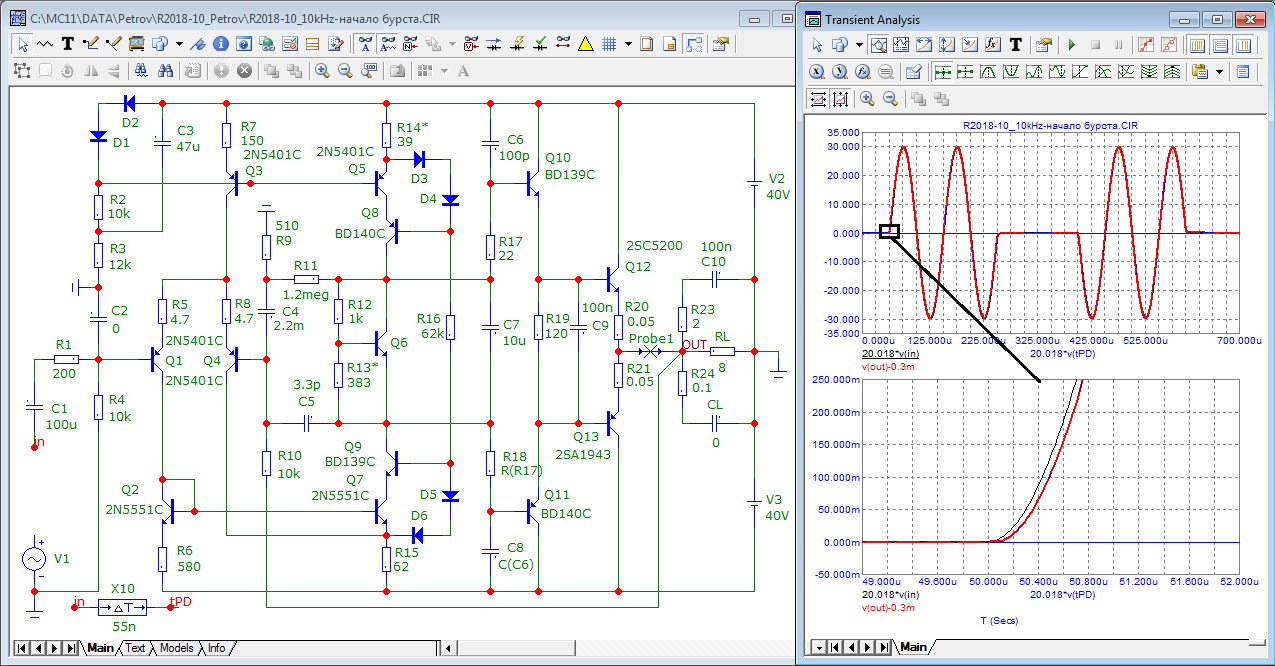Screen dimensions: 1275x666
Task: Click the plot title R2018-10_10kHz text
Action: 1050,125
